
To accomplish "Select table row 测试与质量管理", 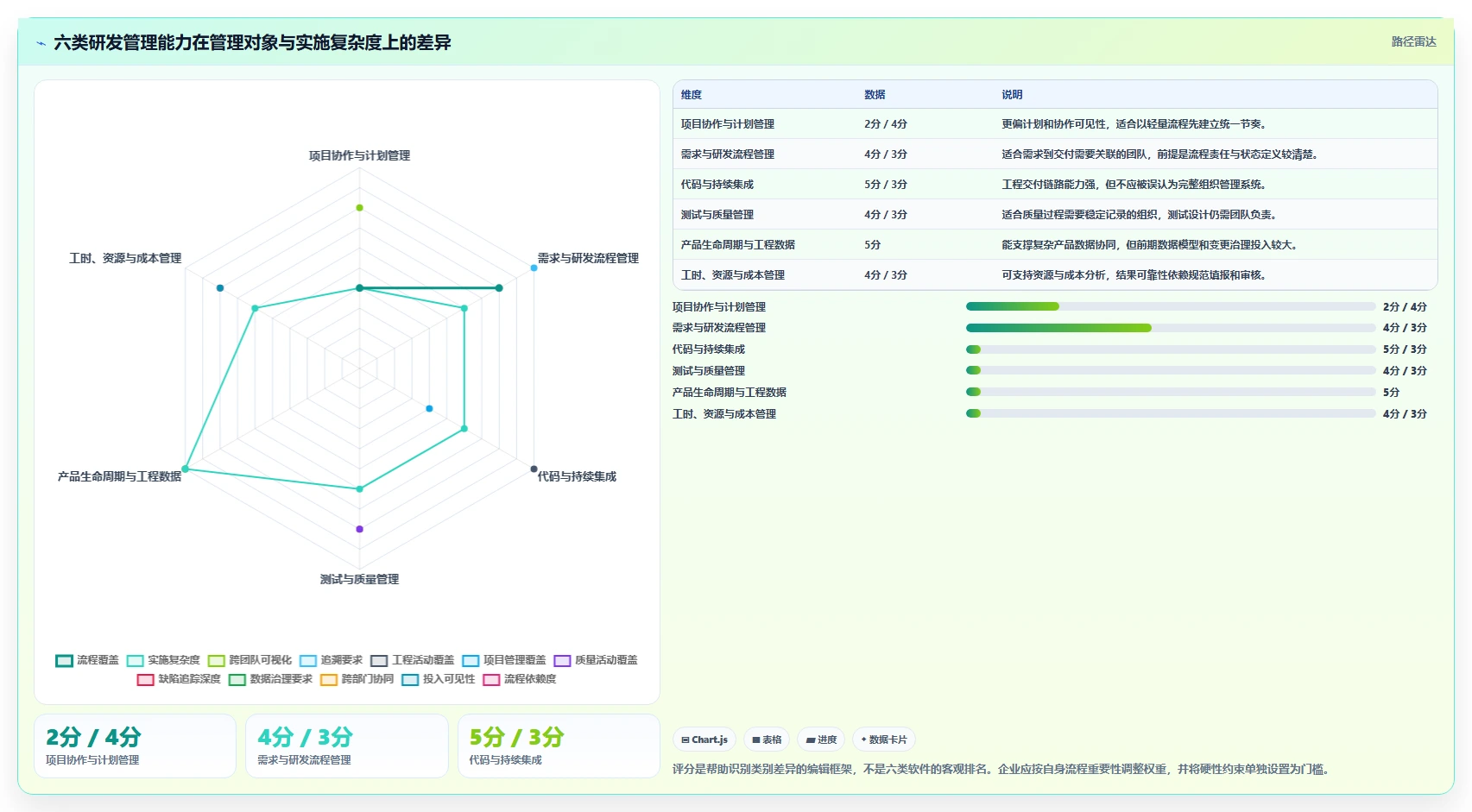I will [1055, 214].
